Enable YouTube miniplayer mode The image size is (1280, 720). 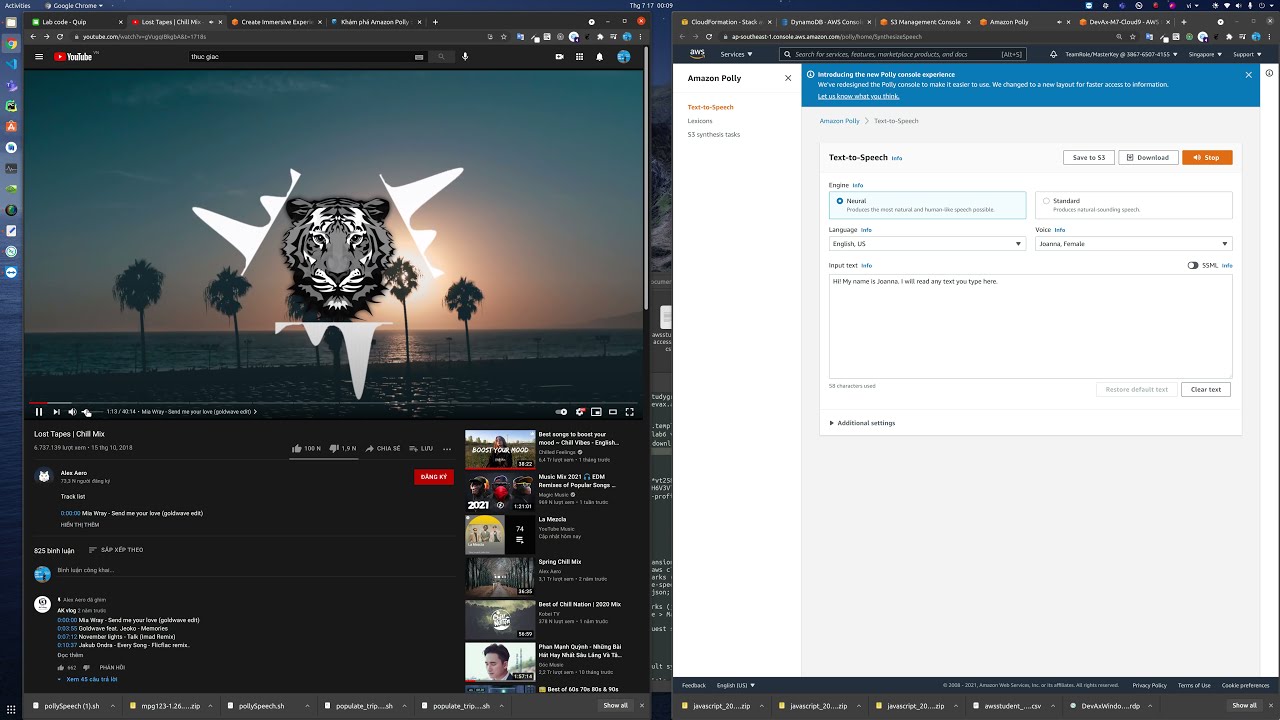click(596, 411)
